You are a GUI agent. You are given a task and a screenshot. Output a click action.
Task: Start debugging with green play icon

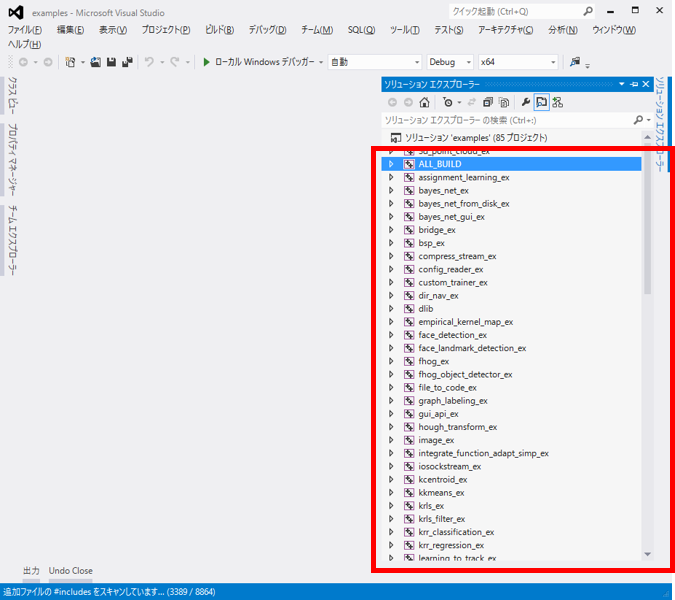206,62
